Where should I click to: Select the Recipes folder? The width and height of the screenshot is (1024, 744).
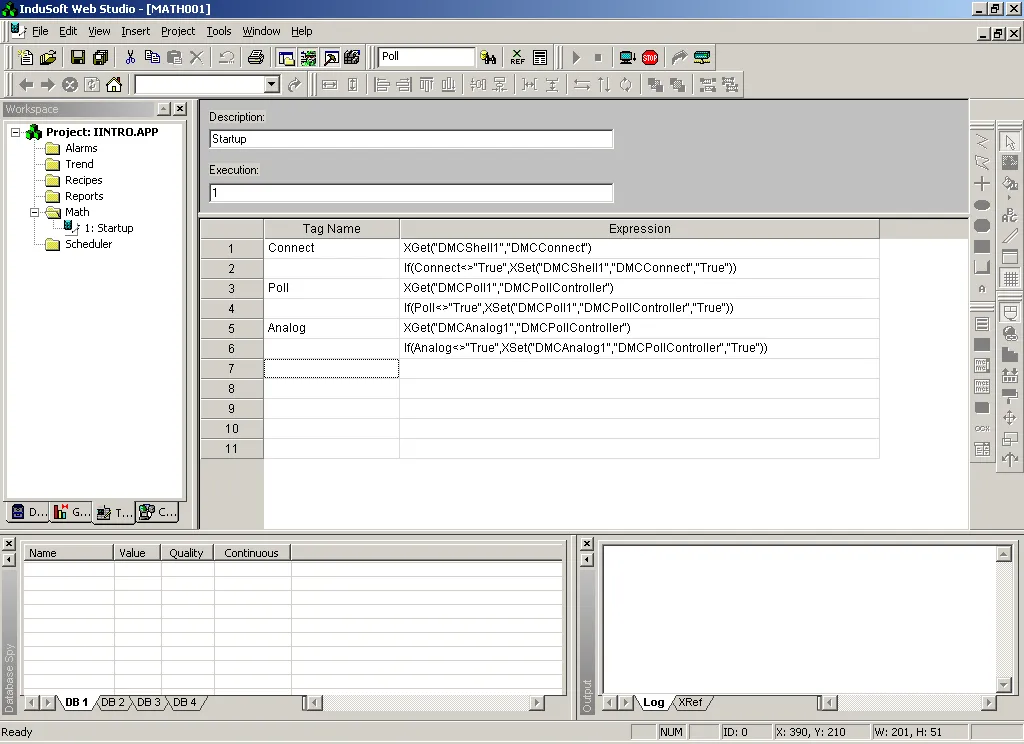pyautogui.click(x=84, y=180)
